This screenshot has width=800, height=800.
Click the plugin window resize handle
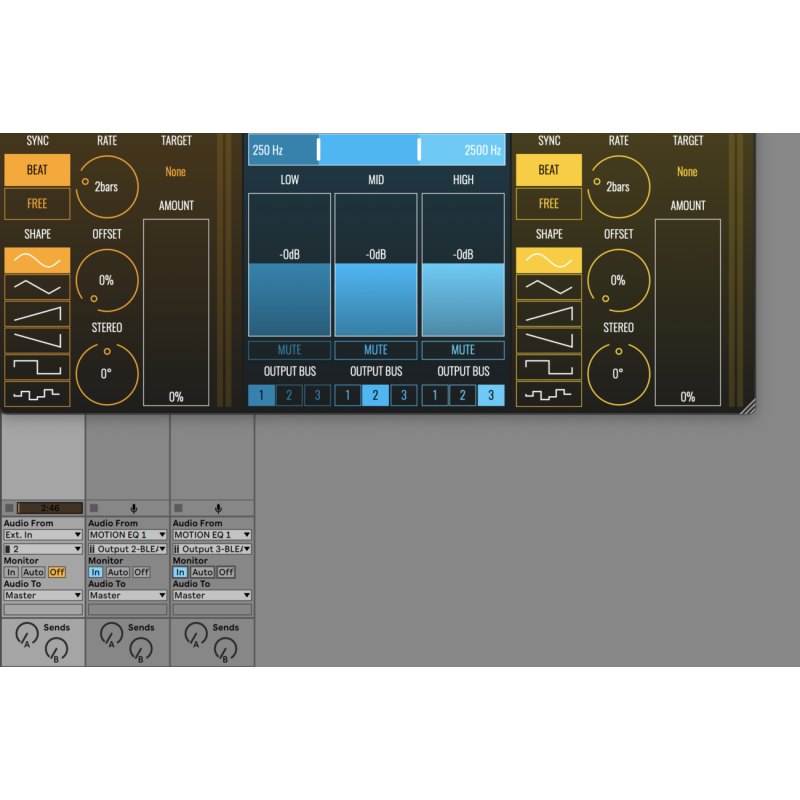point(748,407)
